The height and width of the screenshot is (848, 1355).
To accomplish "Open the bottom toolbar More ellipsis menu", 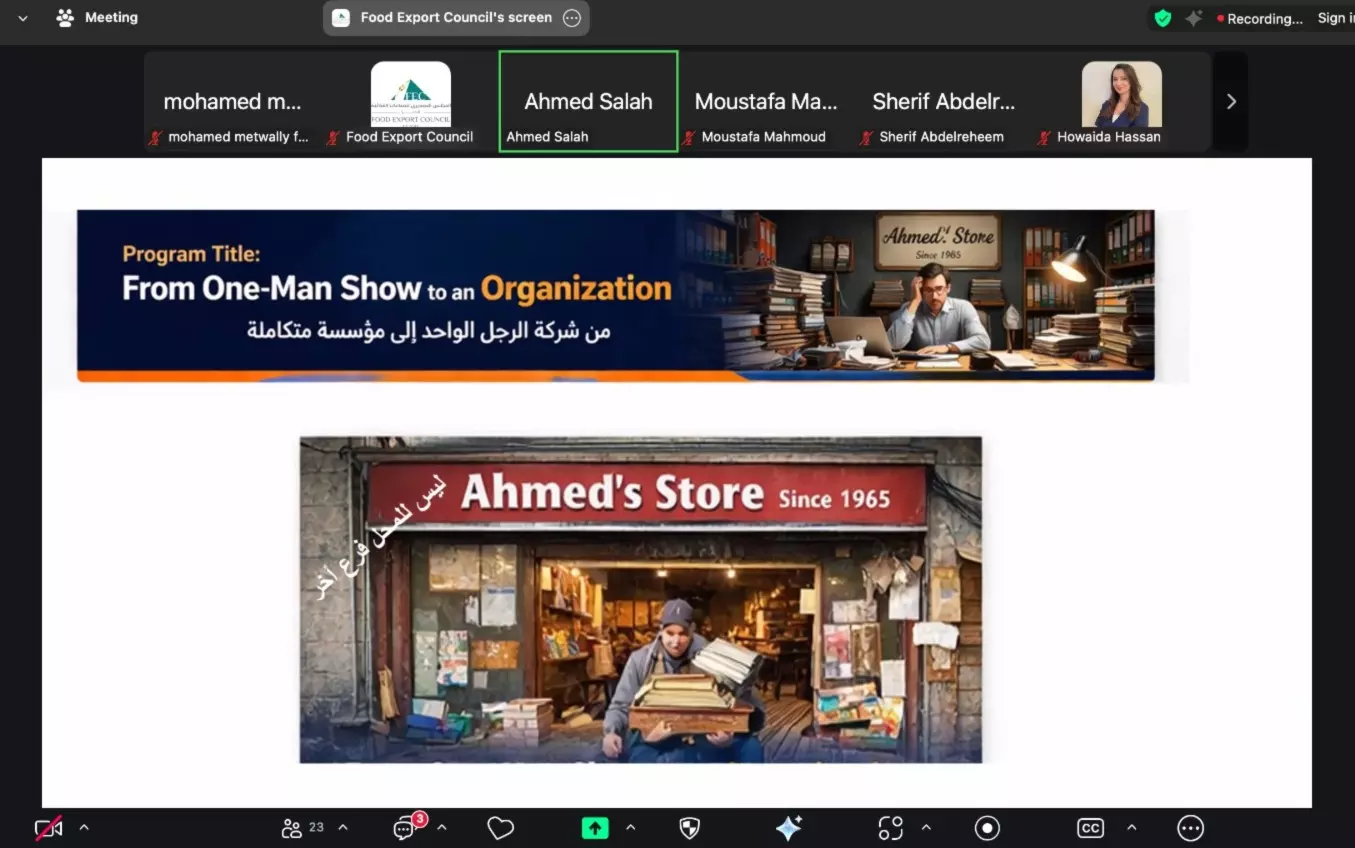I will [1190, 828].
